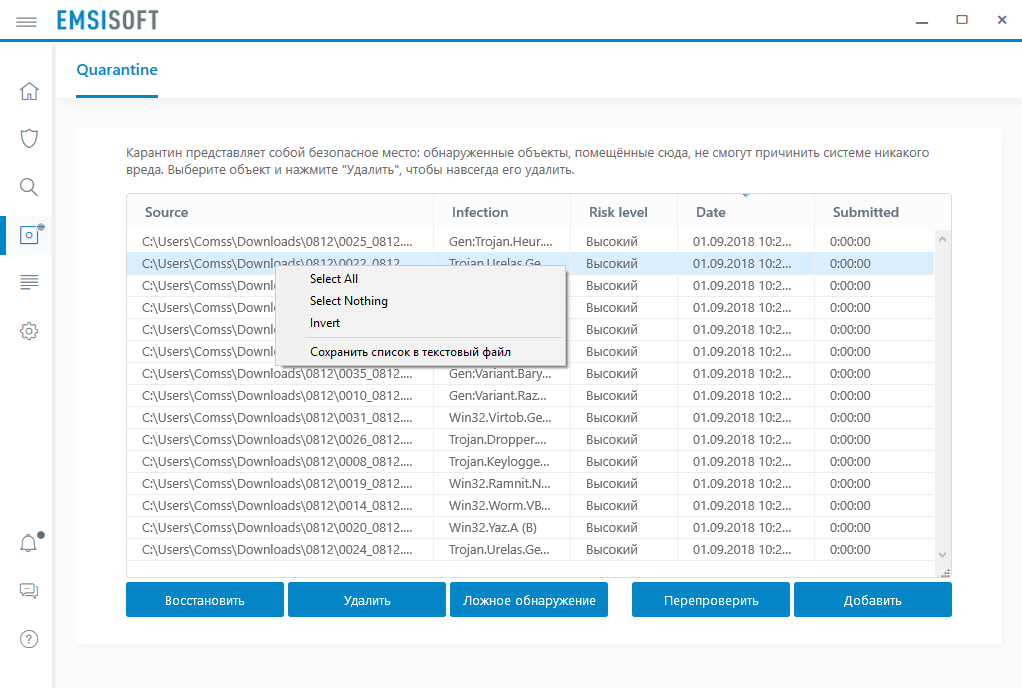Open the Settings gear icon
Viewport: 1022px width, 688px height.
point(29,331)
